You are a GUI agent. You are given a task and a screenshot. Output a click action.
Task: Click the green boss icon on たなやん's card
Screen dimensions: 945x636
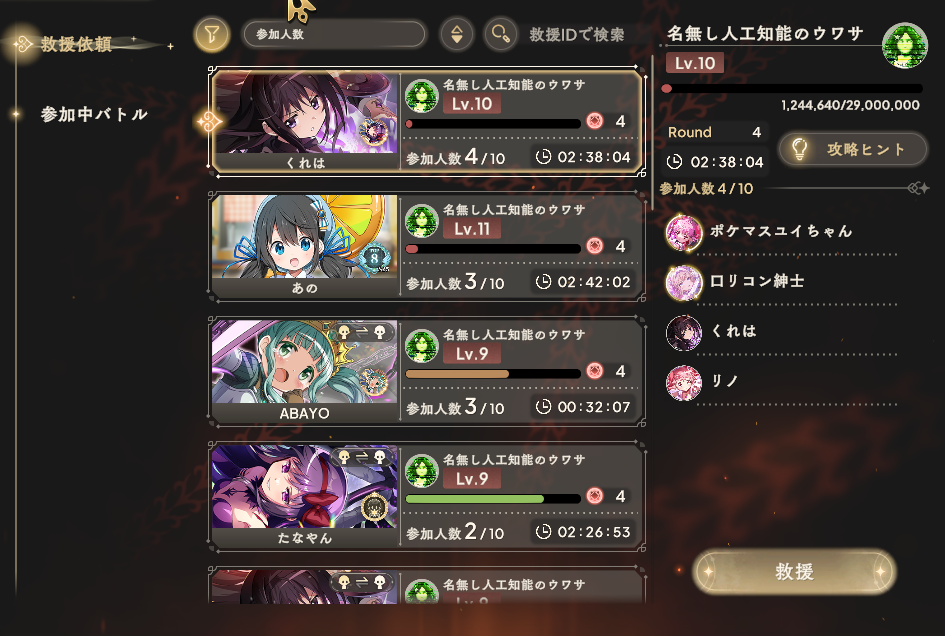[x=421, y=471]
